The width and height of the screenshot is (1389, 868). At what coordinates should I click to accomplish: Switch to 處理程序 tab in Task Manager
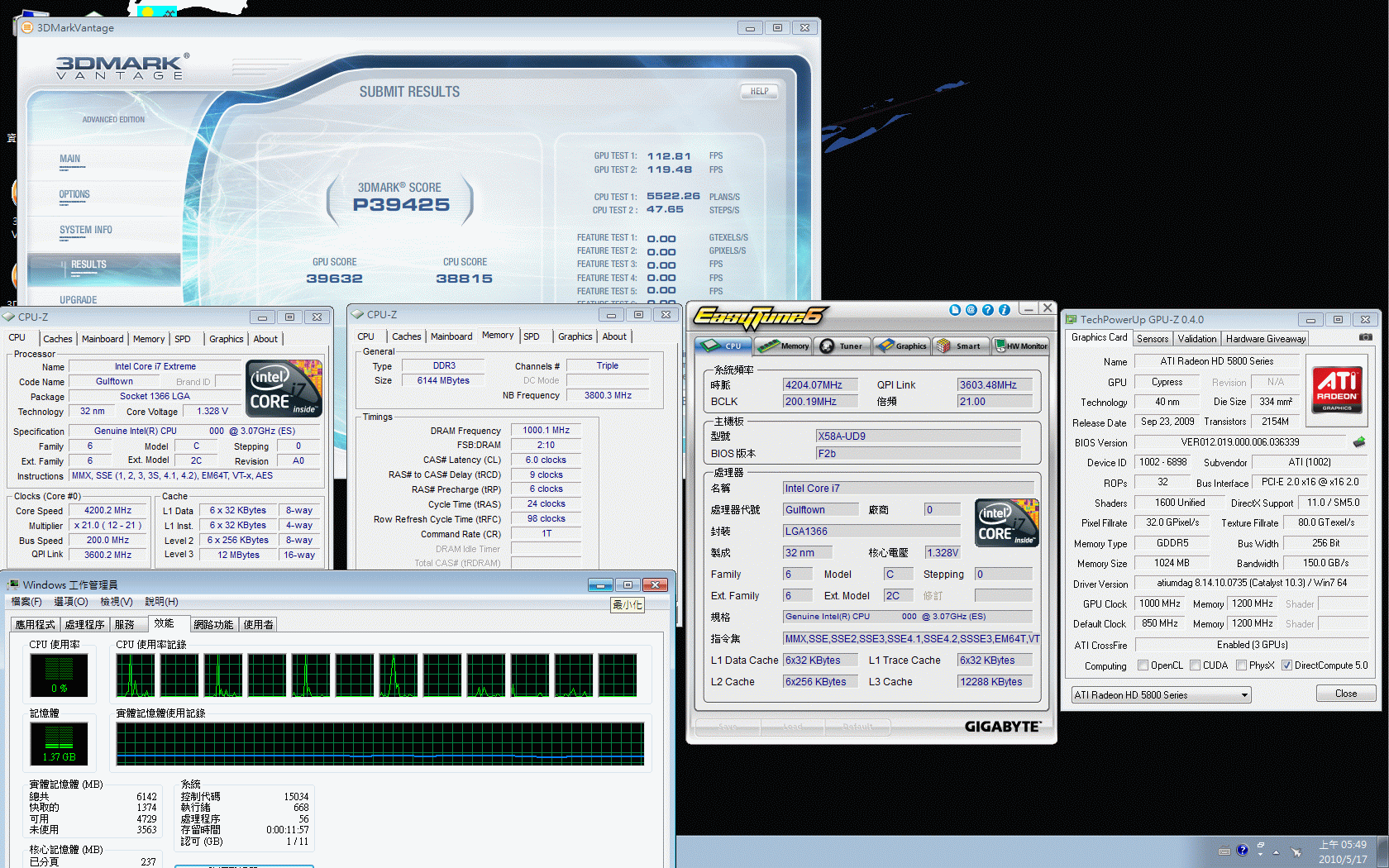pos(85,624)
